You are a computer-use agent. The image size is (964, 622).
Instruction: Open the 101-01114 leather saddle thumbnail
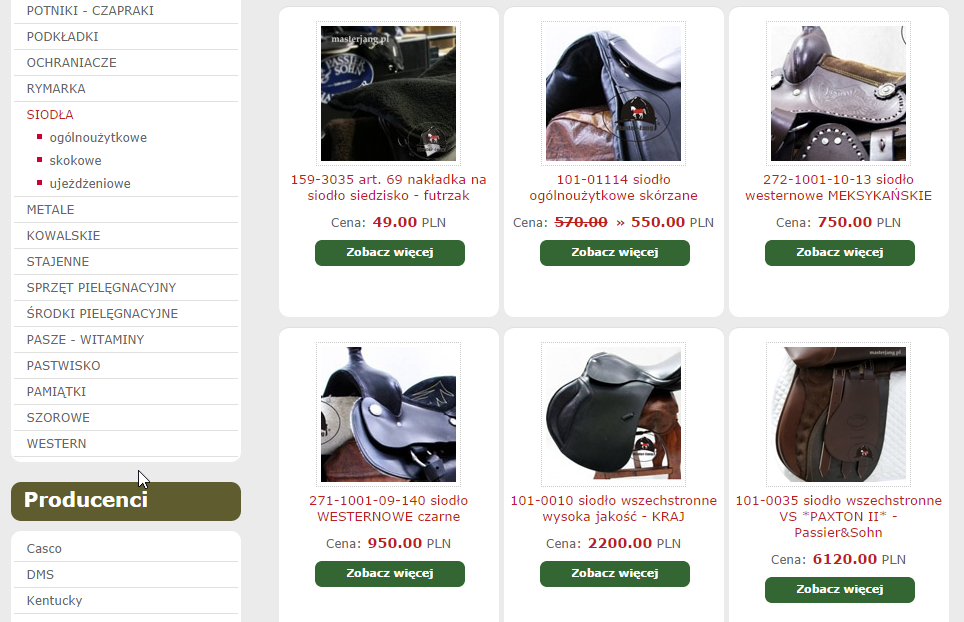click(614, 93)
